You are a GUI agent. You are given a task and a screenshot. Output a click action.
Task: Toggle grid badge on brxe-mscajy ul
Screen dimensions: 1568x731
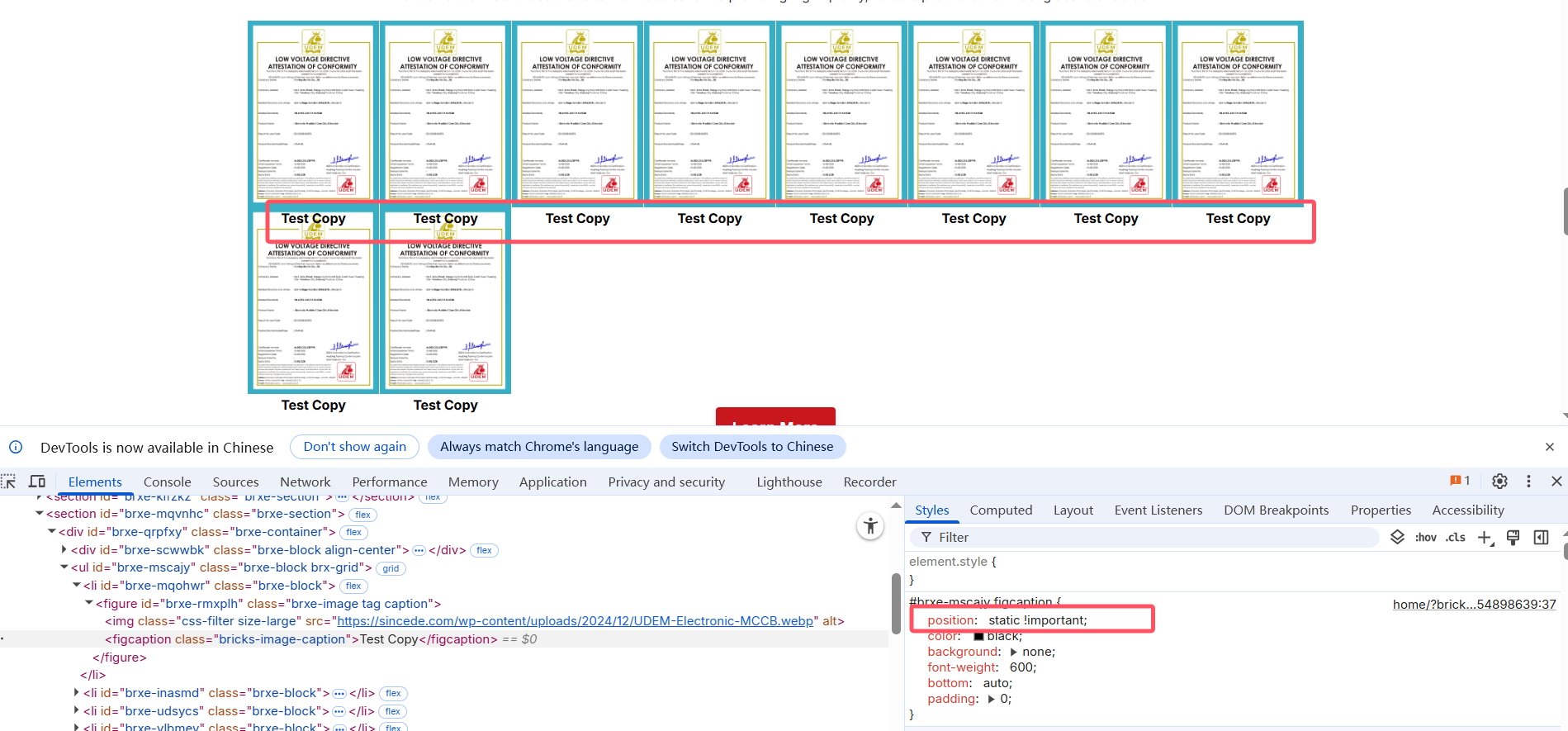tap(391, 568)
